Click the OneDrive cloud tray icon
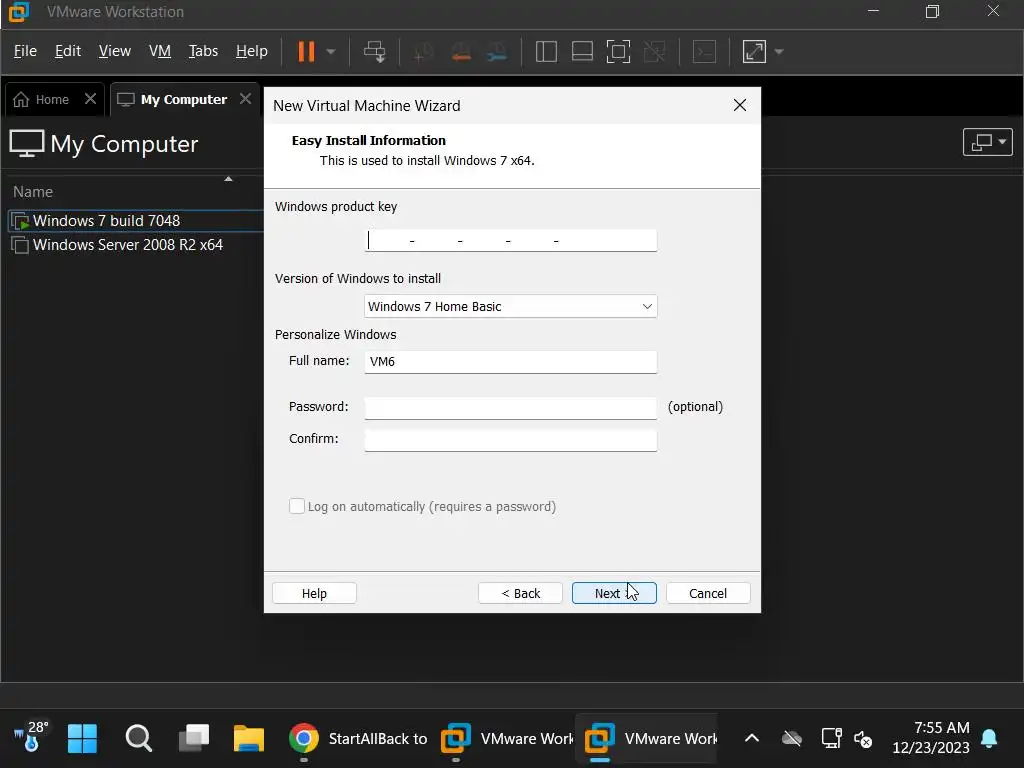Screen dimensions: 1024x768 792,739
